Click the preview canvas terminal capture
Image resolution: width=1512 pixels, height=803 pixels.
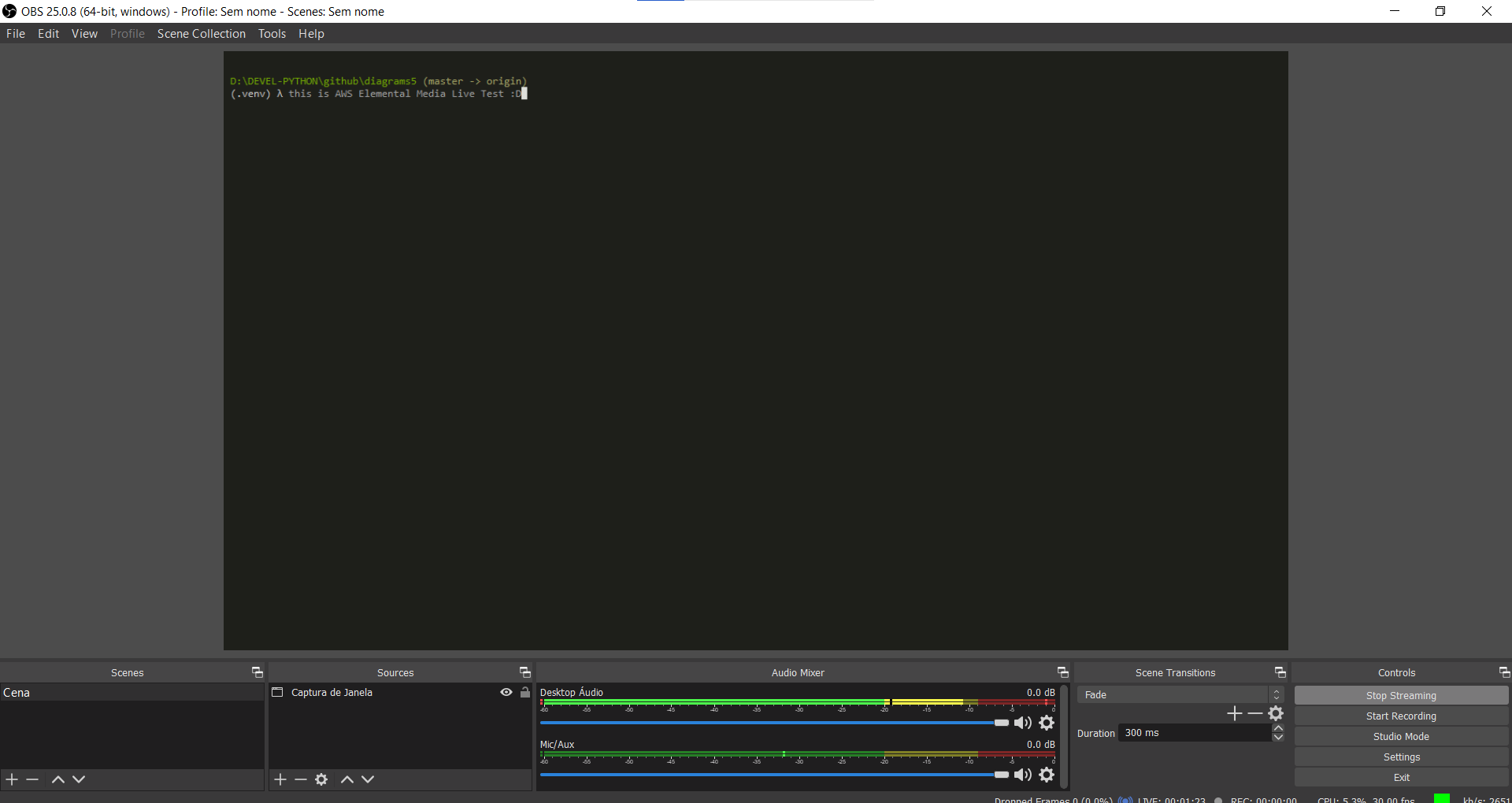pos(755,350)
